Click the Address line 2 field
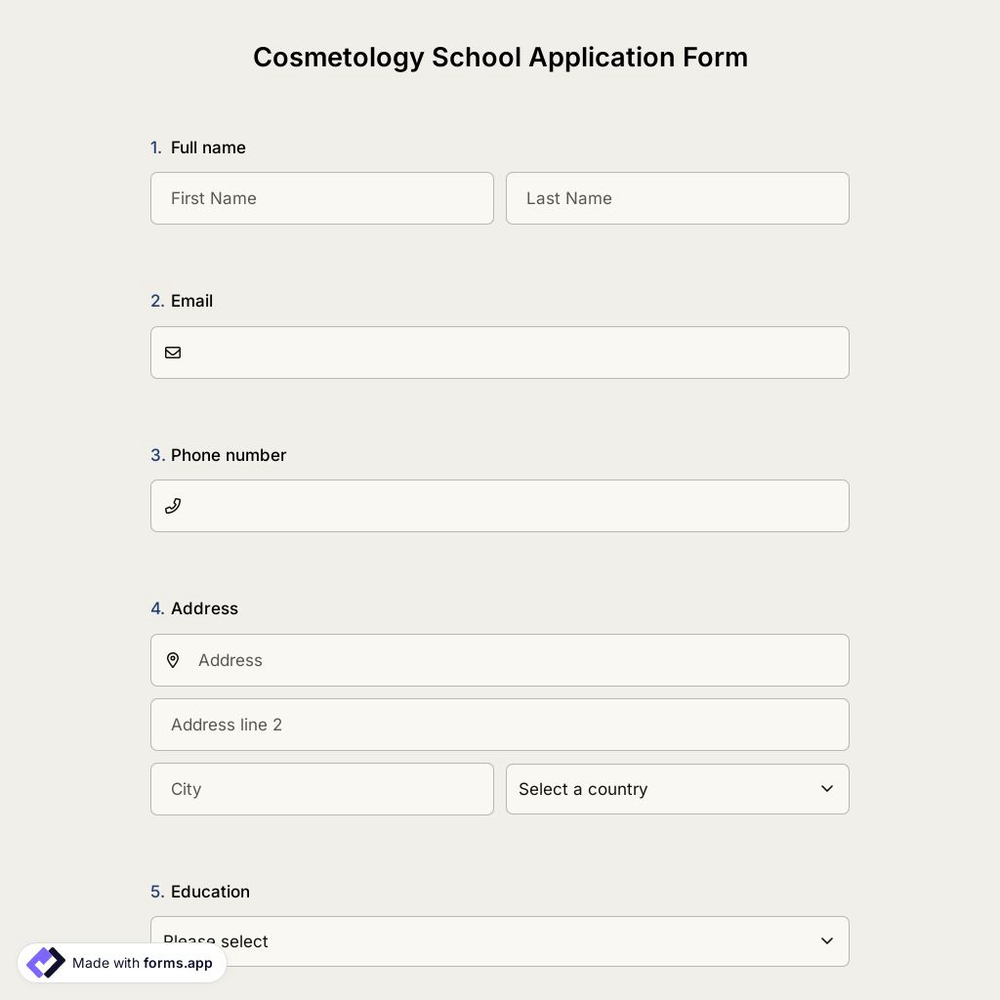 (x=500, y=723)
